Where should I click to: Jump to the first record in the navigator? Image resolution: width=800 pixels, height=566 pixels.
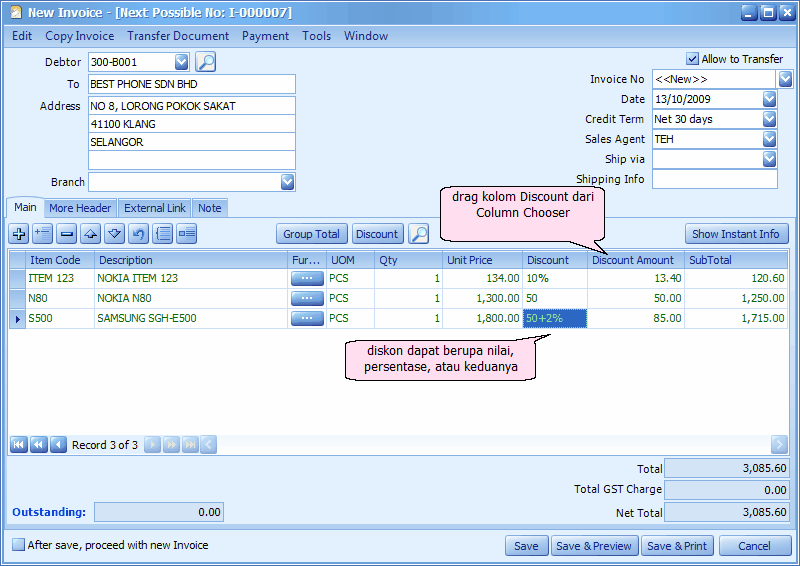(19, 445)
